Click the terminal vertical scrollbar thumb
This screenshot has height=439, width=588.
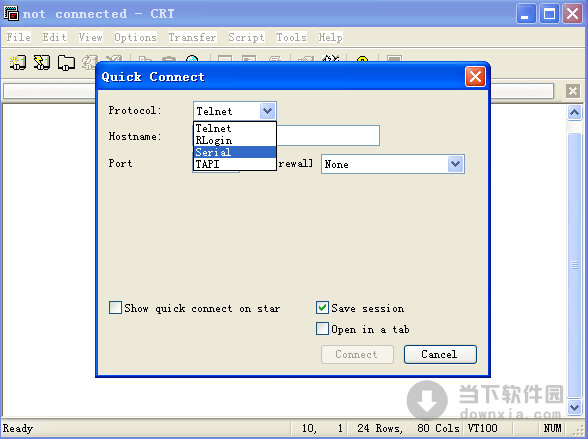tap(574, 265)
